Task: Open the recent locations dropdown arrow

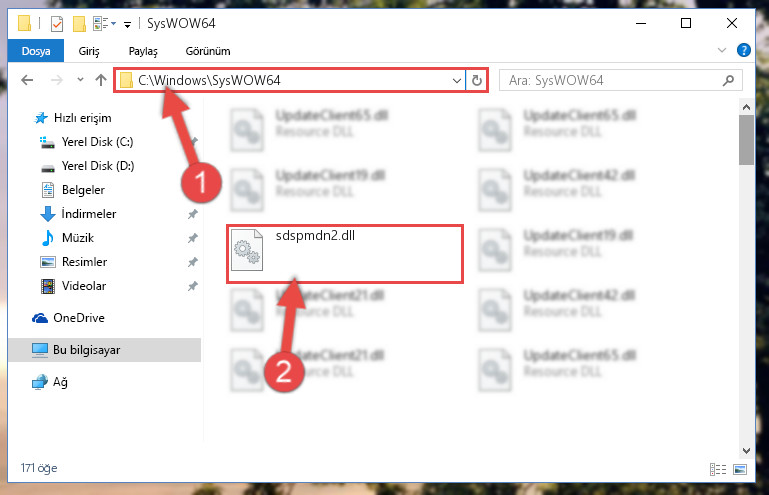Action: pos(80,79)
